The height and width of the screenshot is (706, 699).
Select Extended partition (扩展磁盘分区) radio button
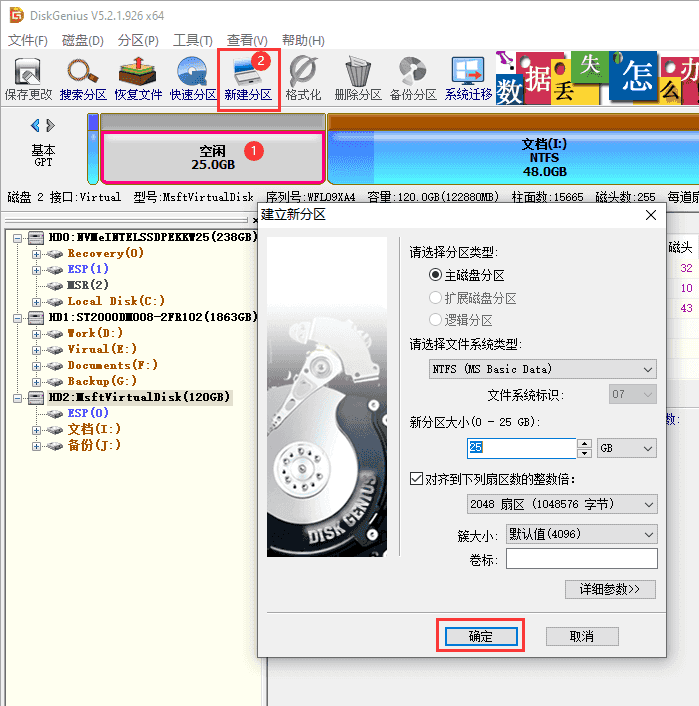pos(435,298)
